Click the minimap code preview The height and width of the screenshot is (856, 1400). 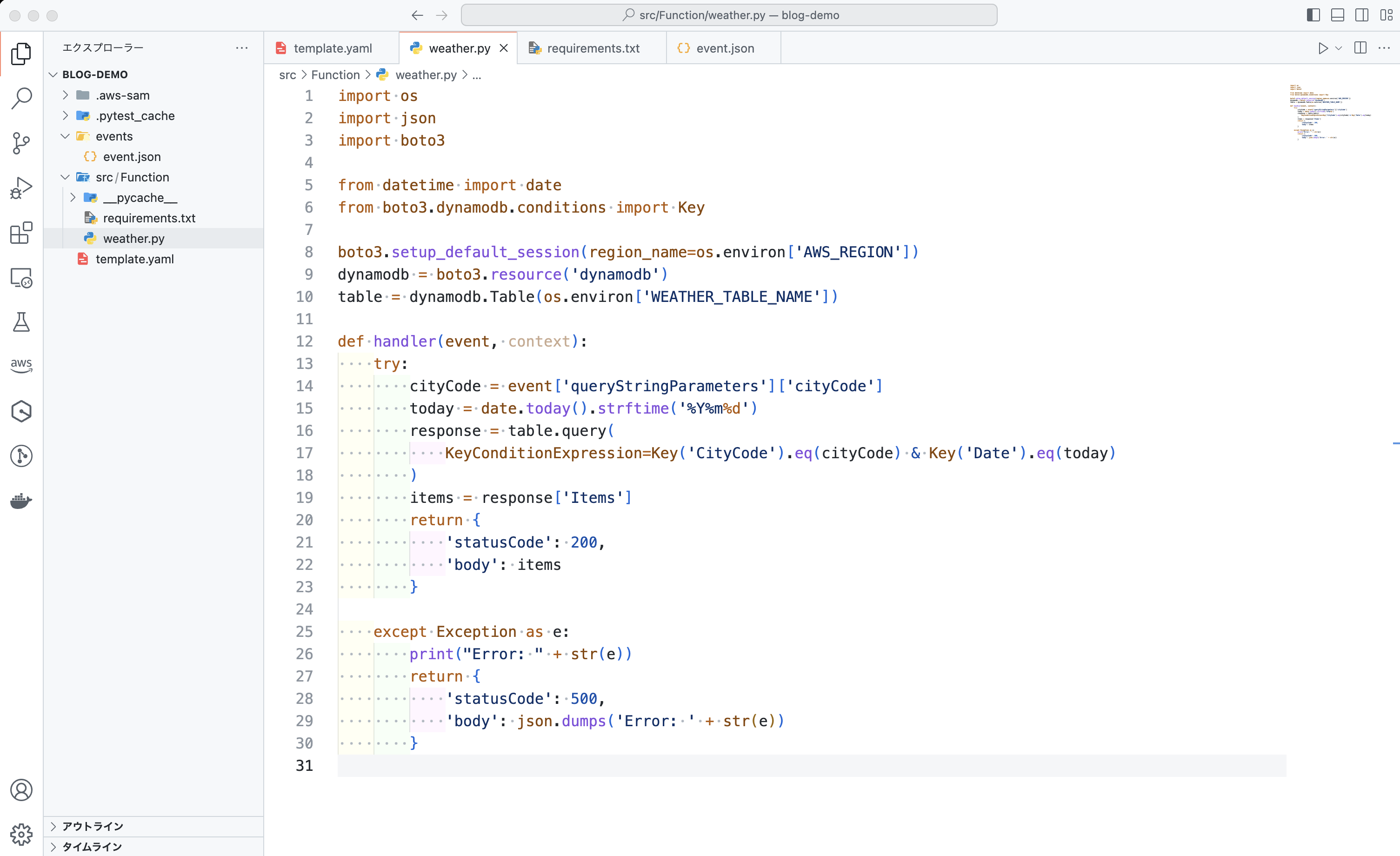coord(1330,112)
